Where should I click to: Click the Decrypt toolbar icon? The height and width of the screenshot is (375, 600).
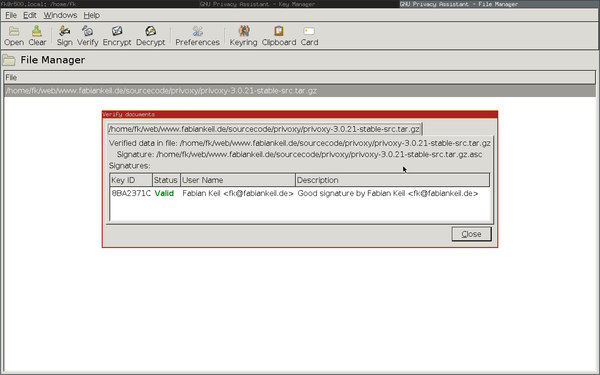150,36
